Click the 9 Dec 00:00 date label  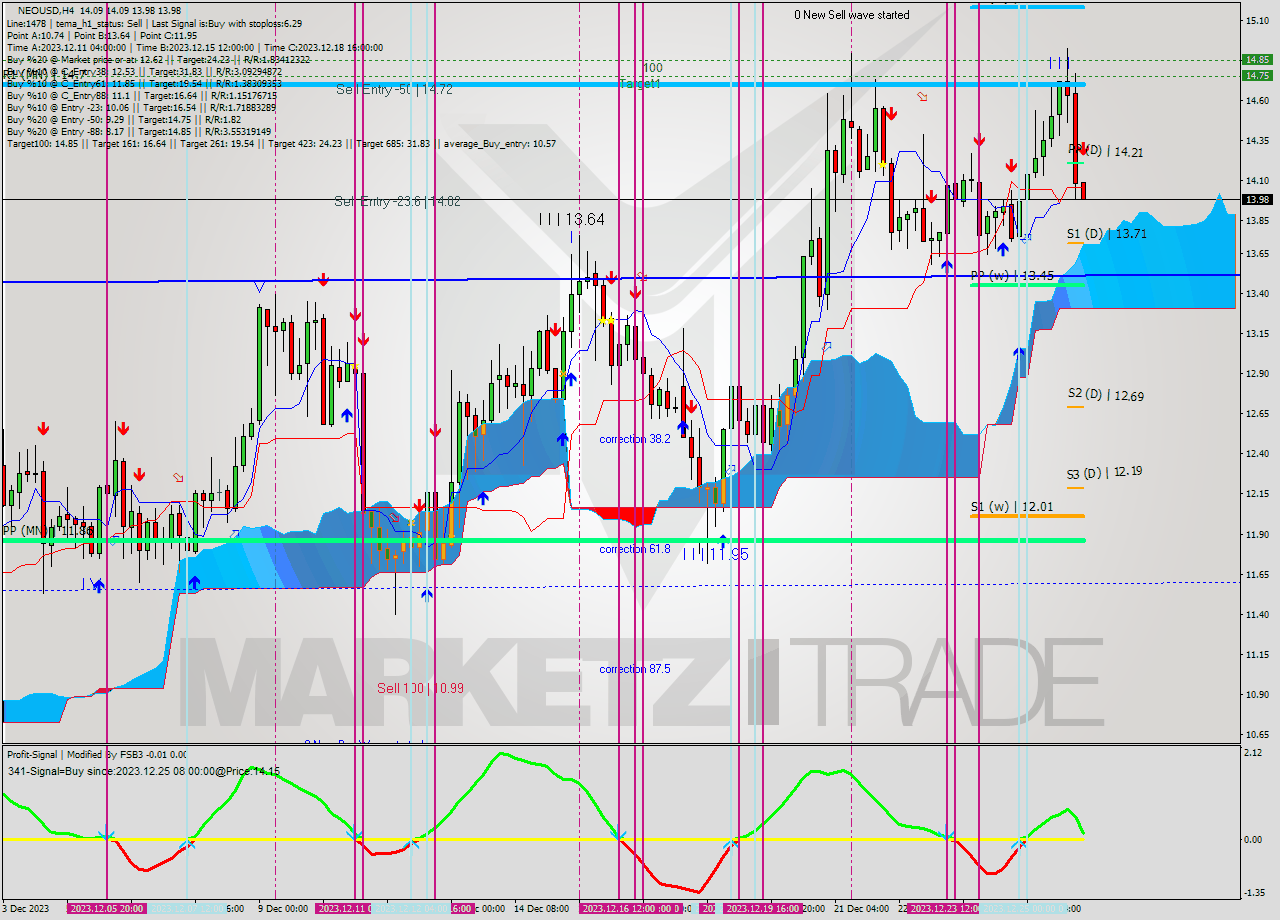[x=282, y=909]
